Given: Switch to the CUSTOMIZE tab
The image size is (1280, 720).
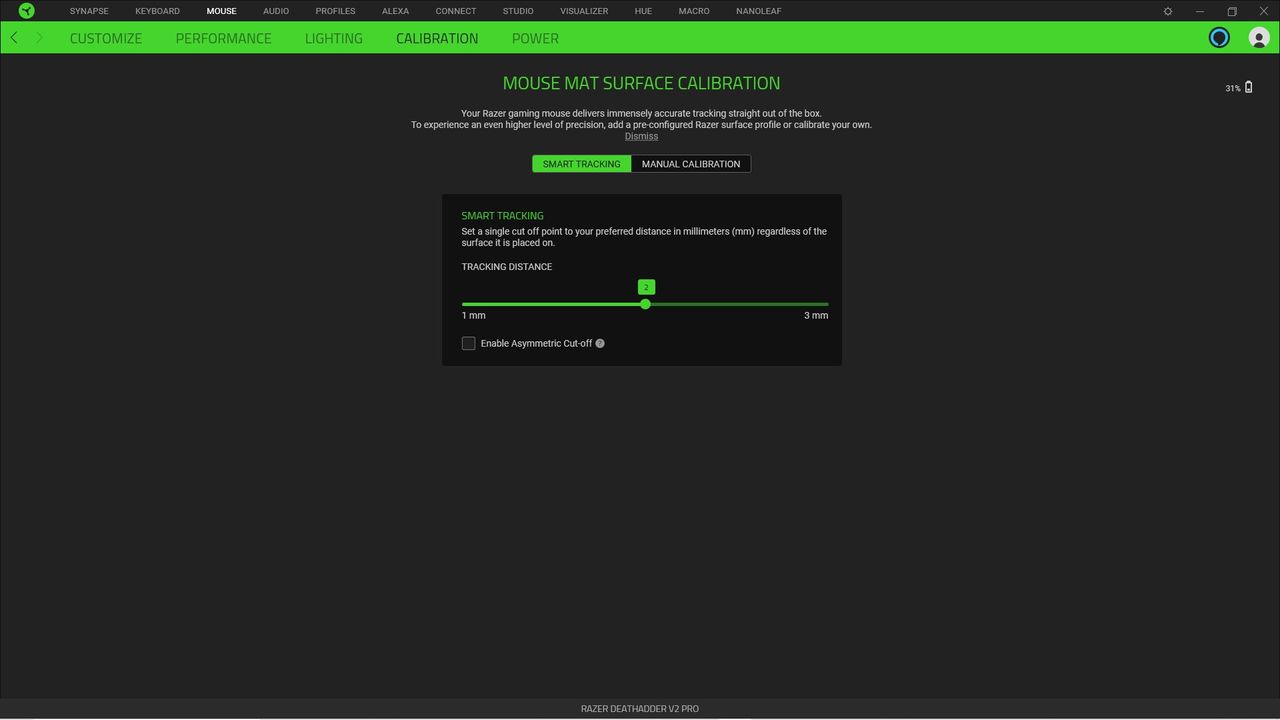Looking at the screenshot, I should [x=106, y=38].
